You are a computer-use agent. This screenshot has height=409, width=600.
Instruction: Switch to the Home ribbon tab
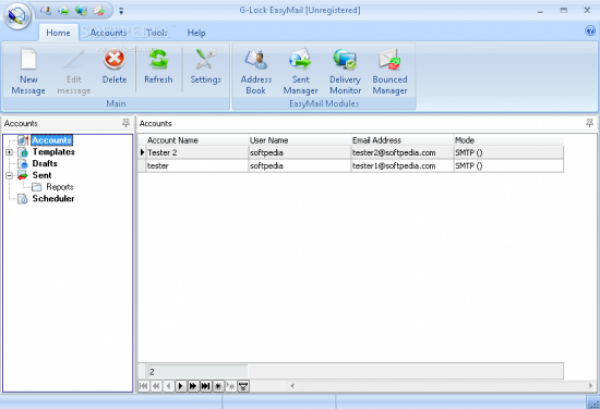tap(58, 33)
